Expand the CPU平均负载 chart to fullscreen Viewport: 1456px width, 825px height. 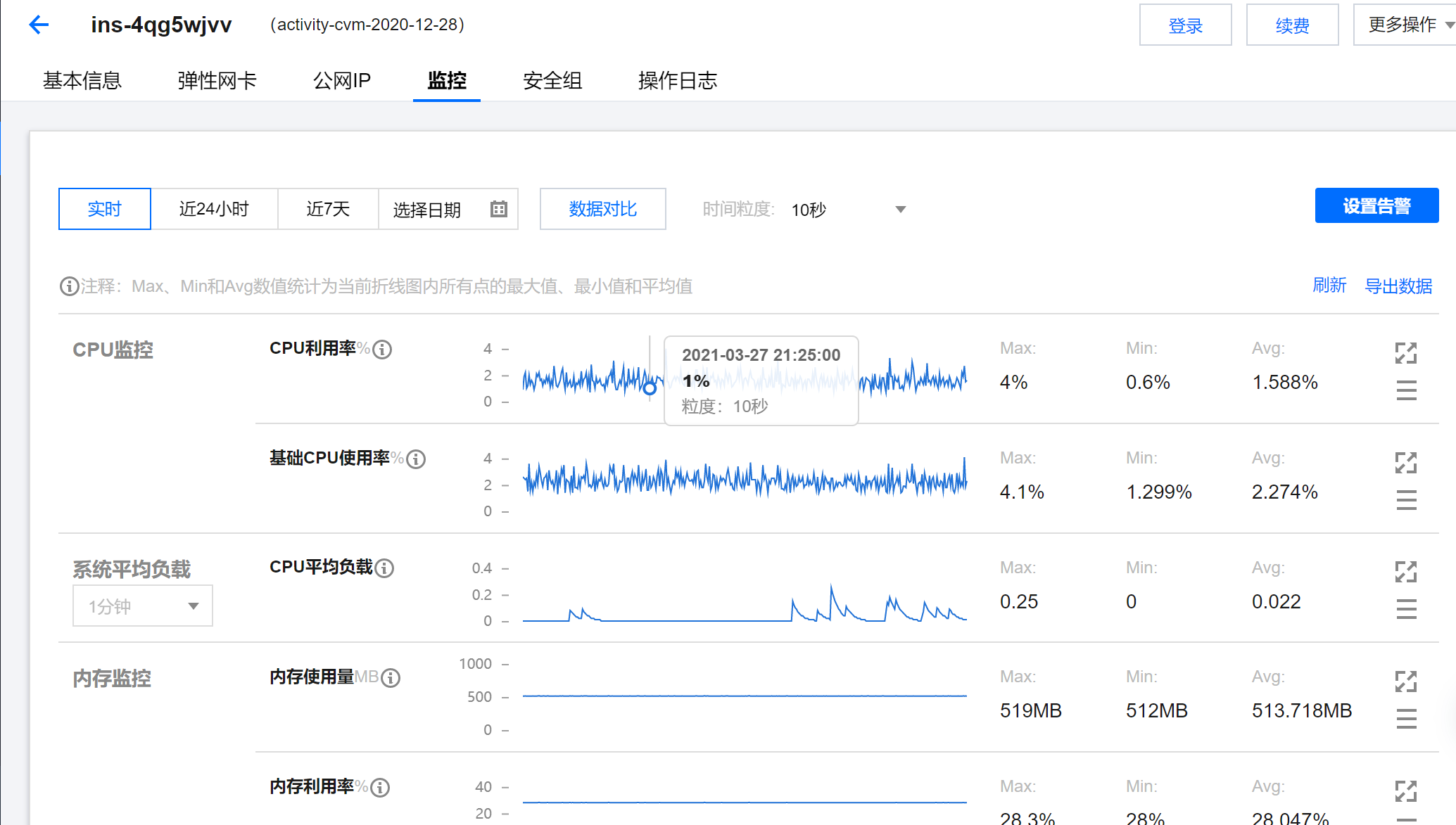point(1405,572)
